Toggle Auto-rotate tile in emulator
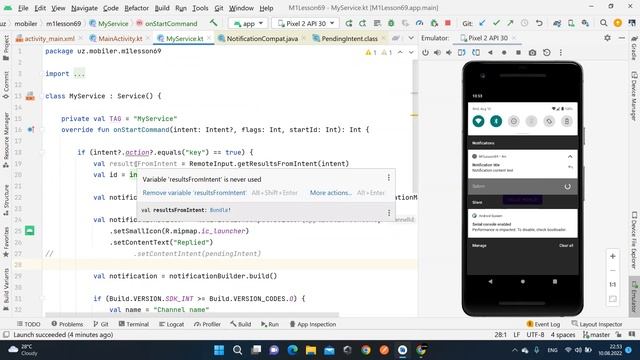 click(x=549, y=121)
